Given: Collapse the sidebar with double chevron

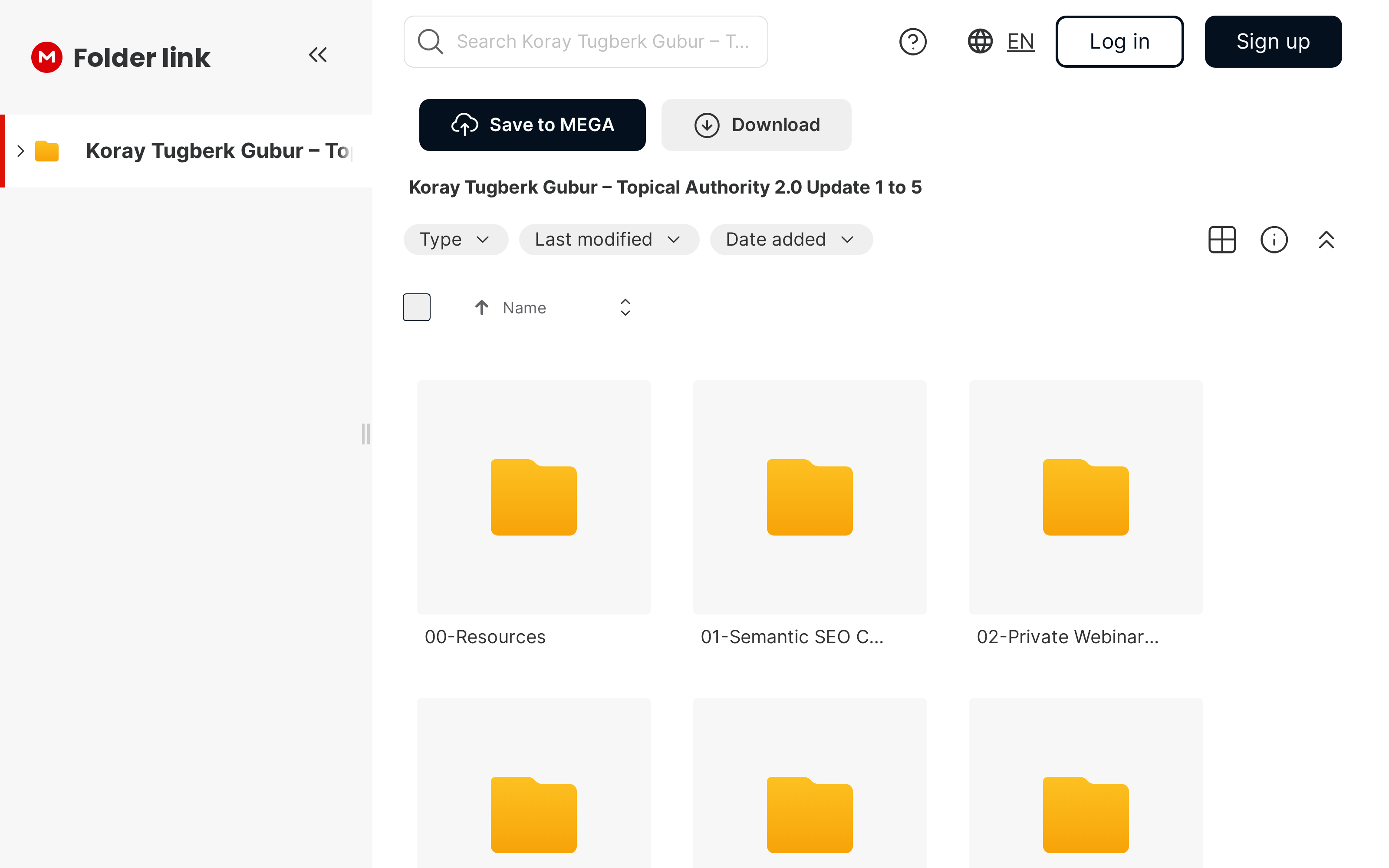Looking at the screenshot, I should point(317,55).
